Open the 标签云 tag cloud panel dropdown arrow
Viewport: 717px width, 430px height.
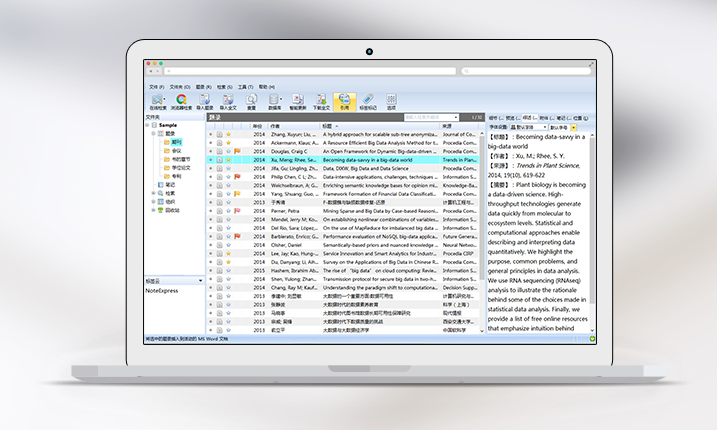pyautogui.click(x=201, y=281)
